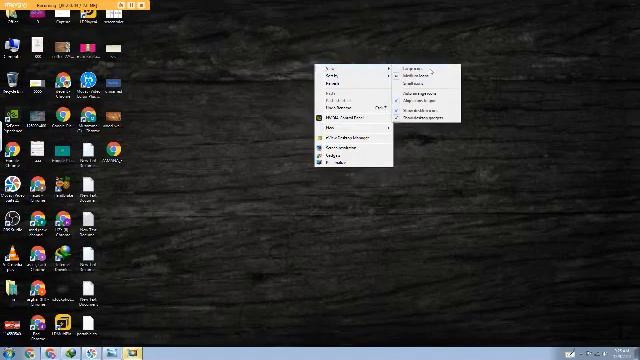Toggle Auto arrange icons
Screen dimensions: 640x360
click(x=427, y=93)
